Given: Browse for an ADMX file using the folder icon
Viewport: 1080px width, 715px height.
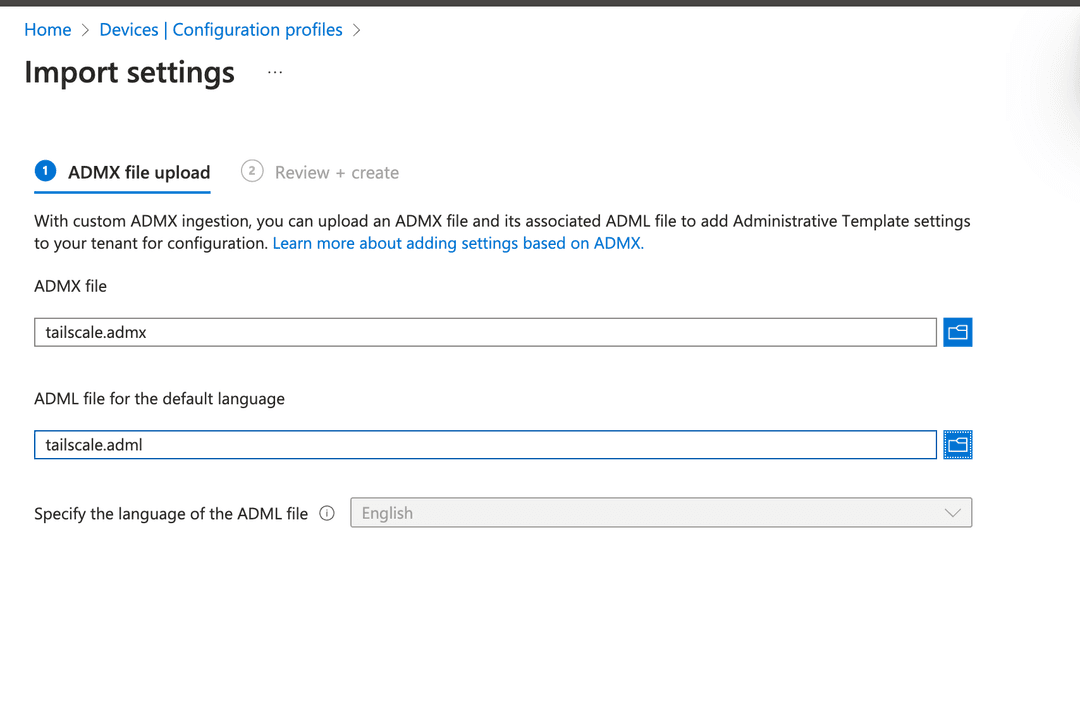Looking at the screenshot, I should pyautogui.click(x=957, y=331).
